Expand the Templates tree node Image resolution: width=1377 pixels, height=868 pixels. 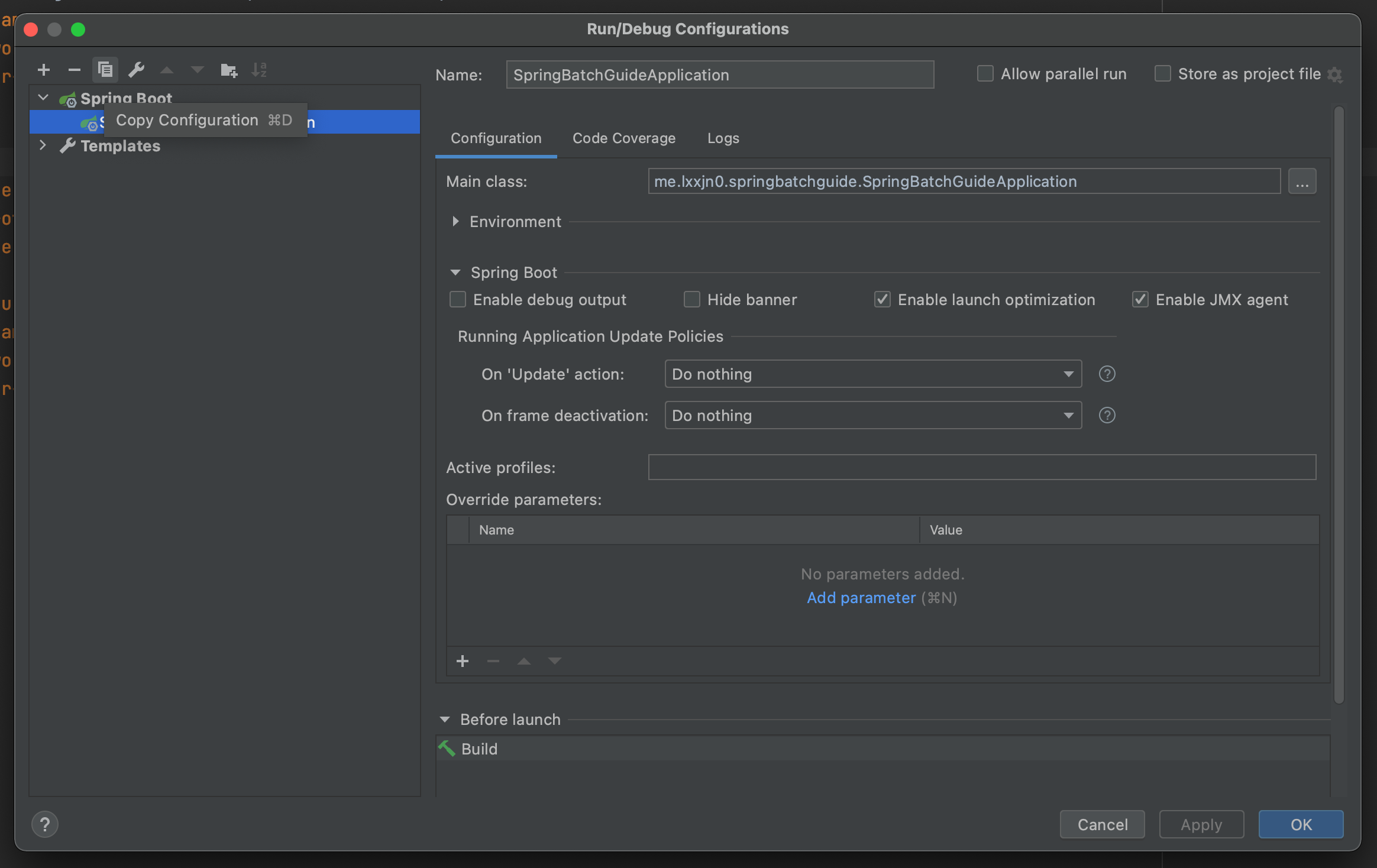click(x=43, y=145)
